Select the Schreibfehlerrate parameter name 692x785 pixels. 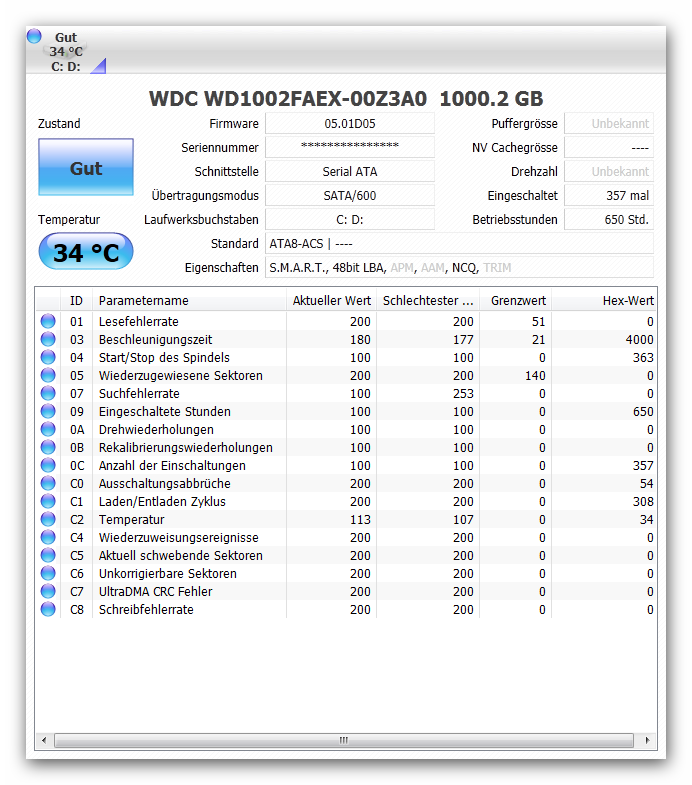(146, 610)
